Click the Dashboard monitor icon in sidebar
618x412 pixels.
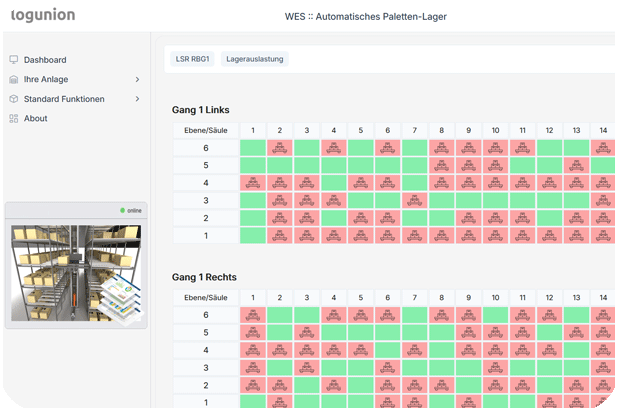(14, 60)
